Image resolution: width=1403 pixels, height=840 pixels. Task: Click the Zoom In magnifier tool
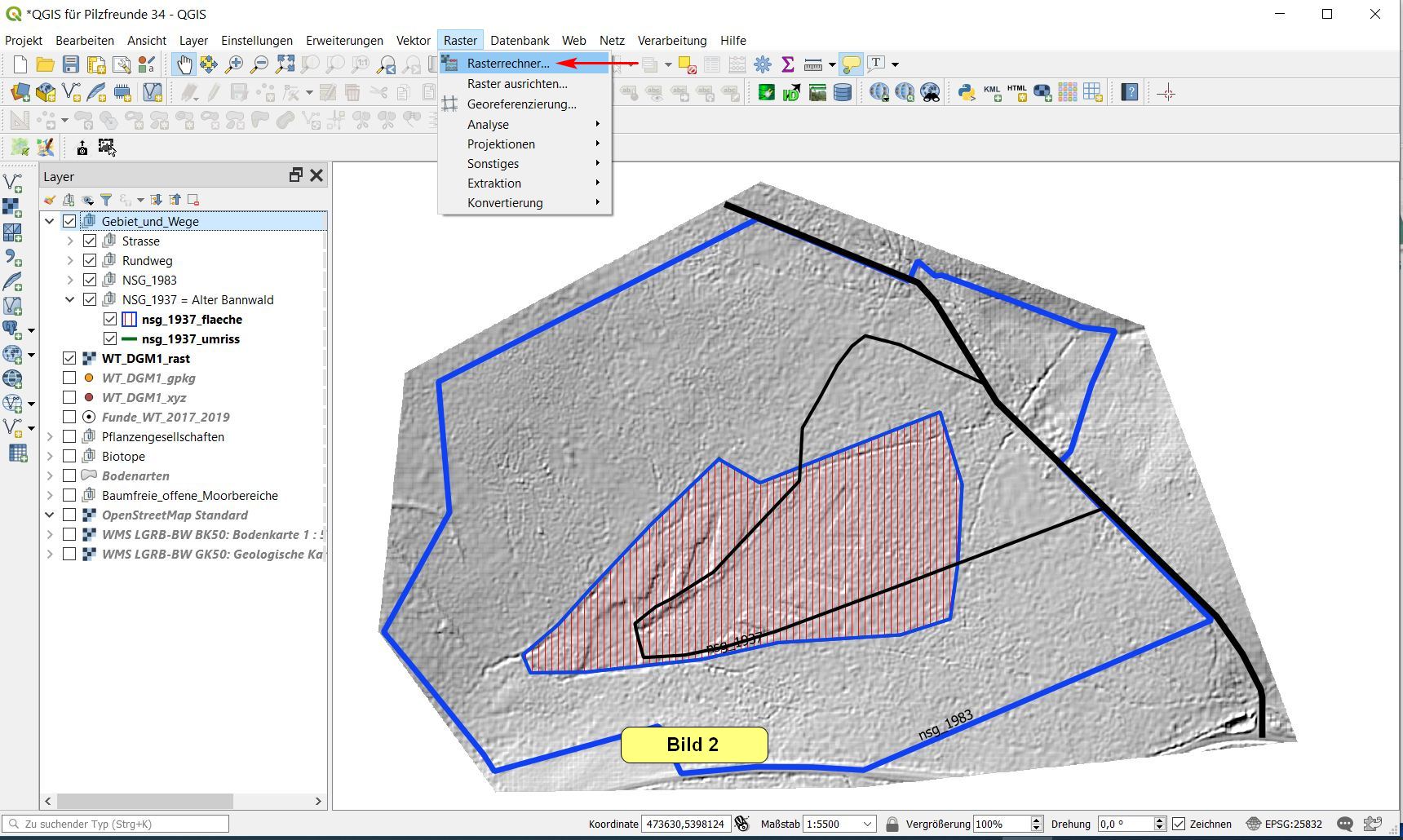pos(234,64)
